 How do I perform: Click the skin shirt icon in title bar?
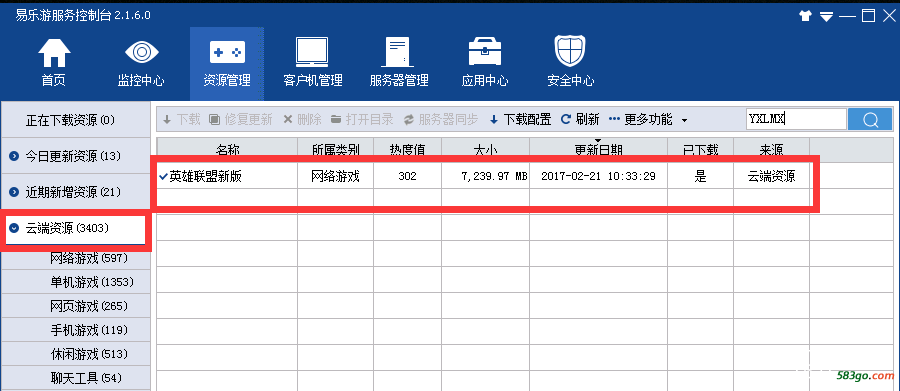805,16
